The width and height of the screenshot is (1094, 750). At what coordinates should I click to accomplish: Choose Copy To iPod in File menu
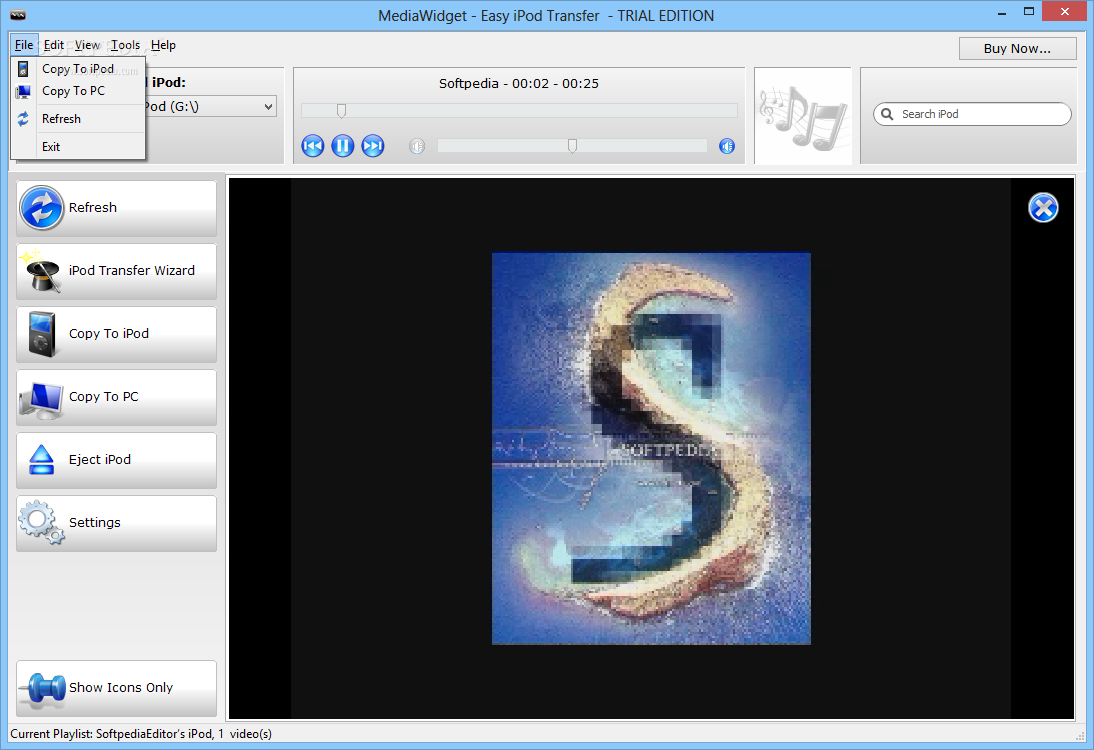(78, 68)
